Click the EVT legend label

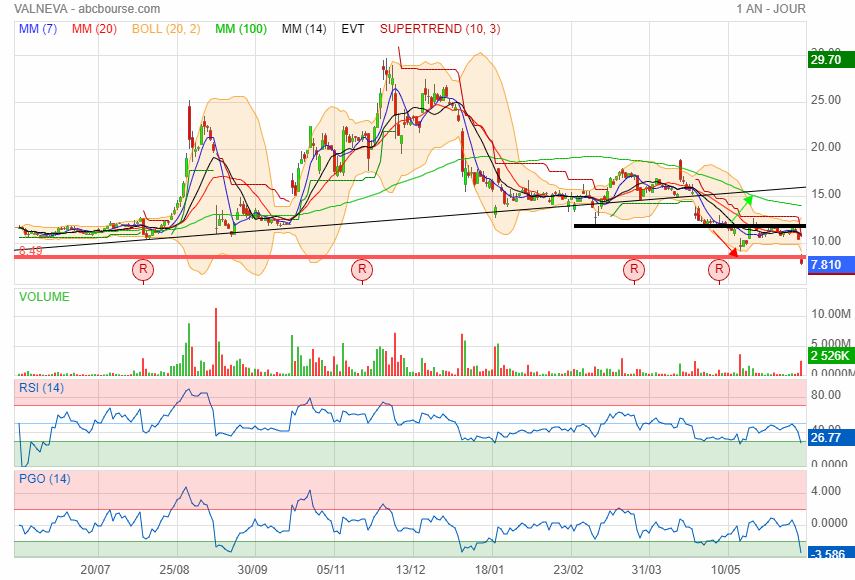click(x=353, y=29)
